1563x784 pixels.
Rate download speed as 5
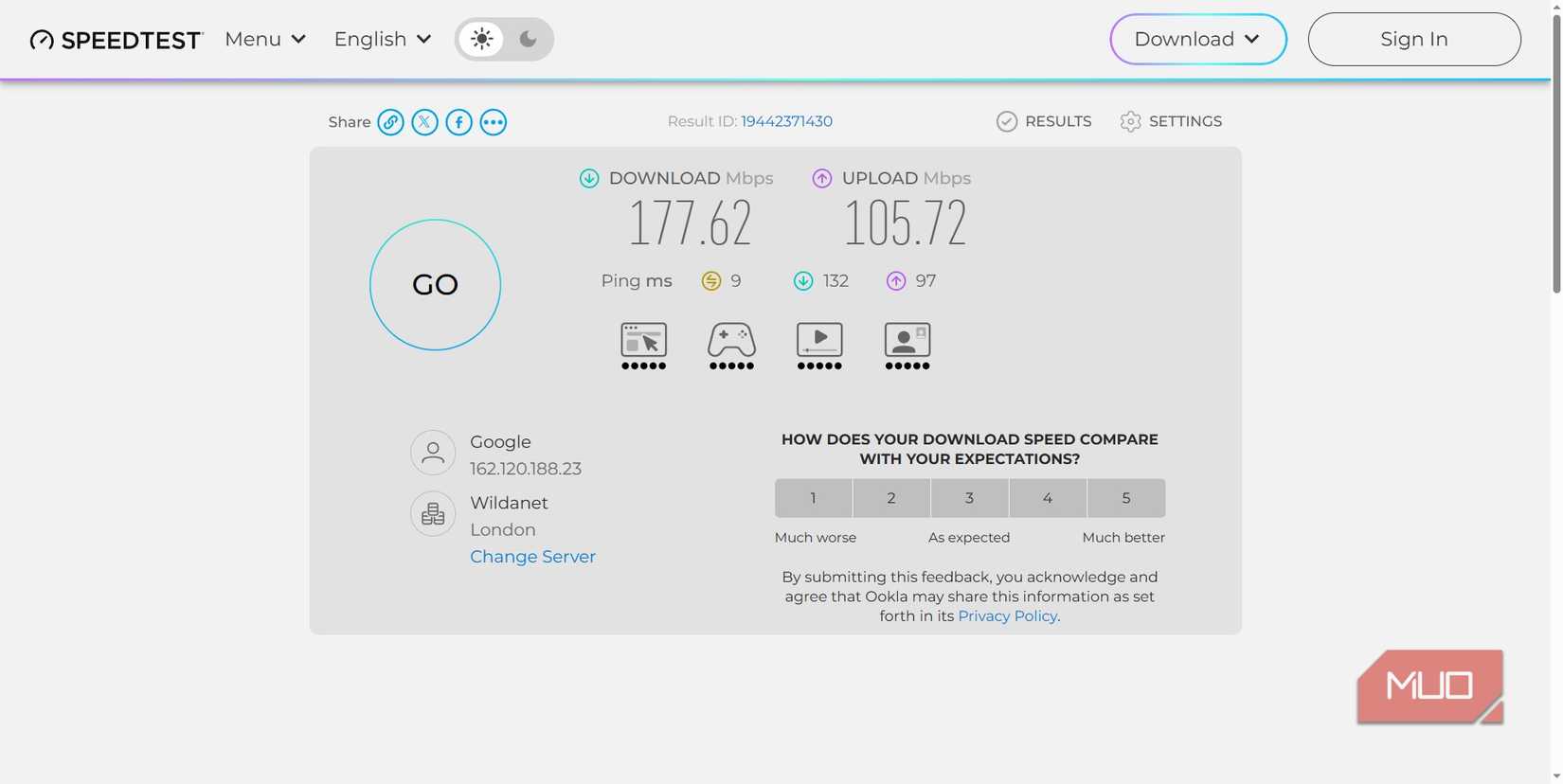coord(1126,498)
